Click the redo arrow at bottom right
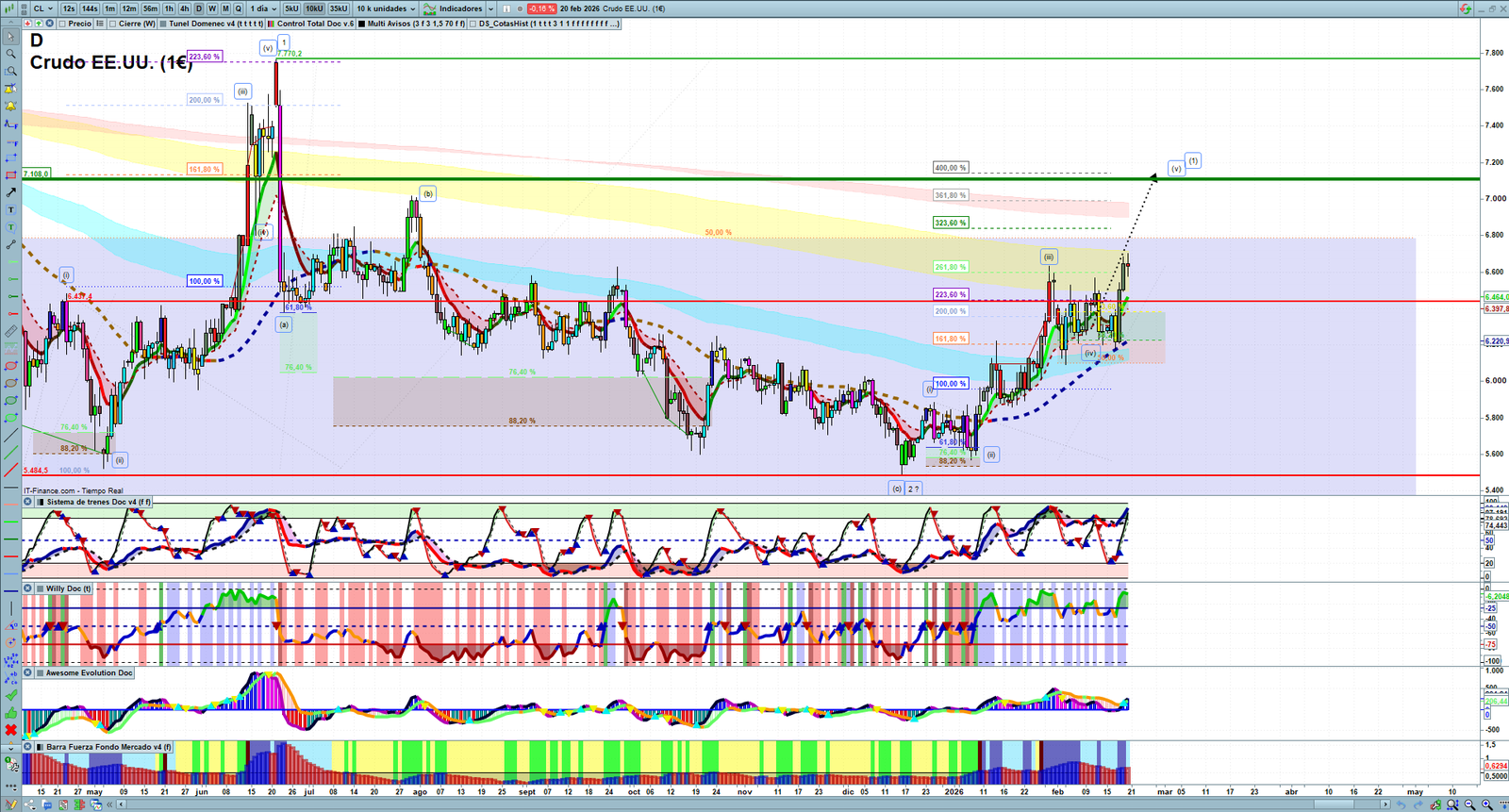 [x=1418, y=804]
